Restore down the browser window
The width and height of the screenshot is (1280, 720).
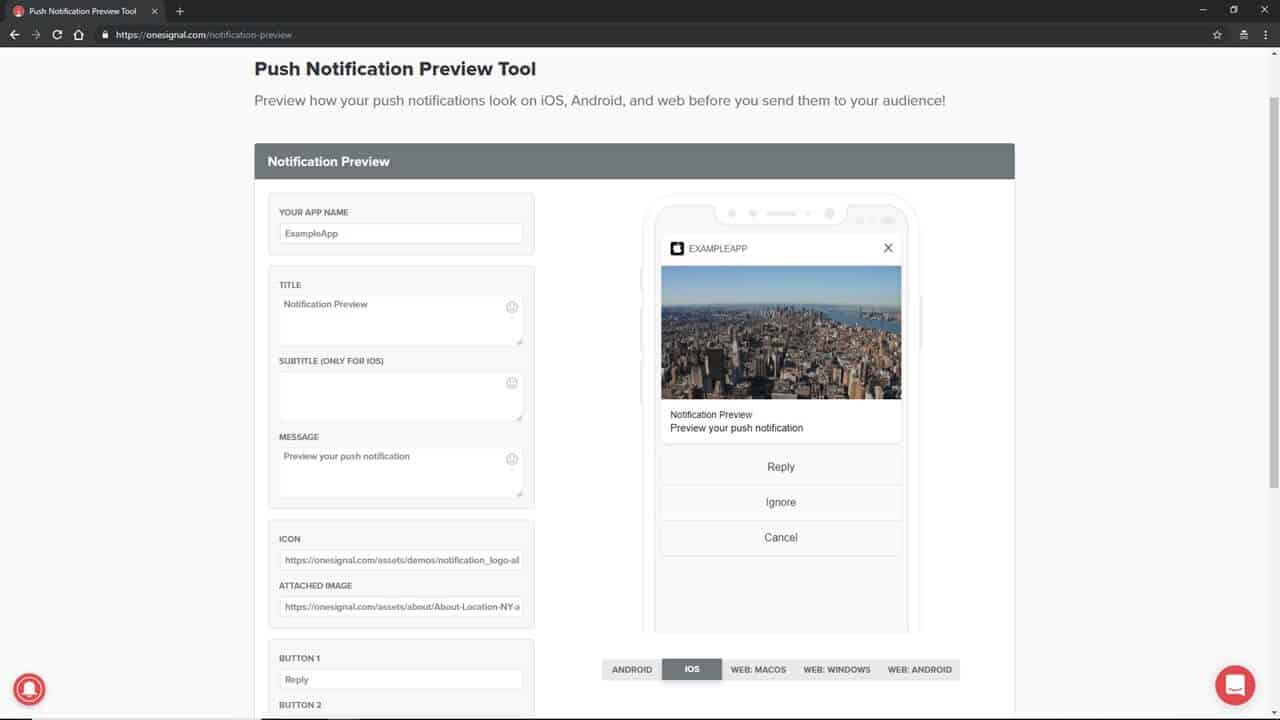1233,10
